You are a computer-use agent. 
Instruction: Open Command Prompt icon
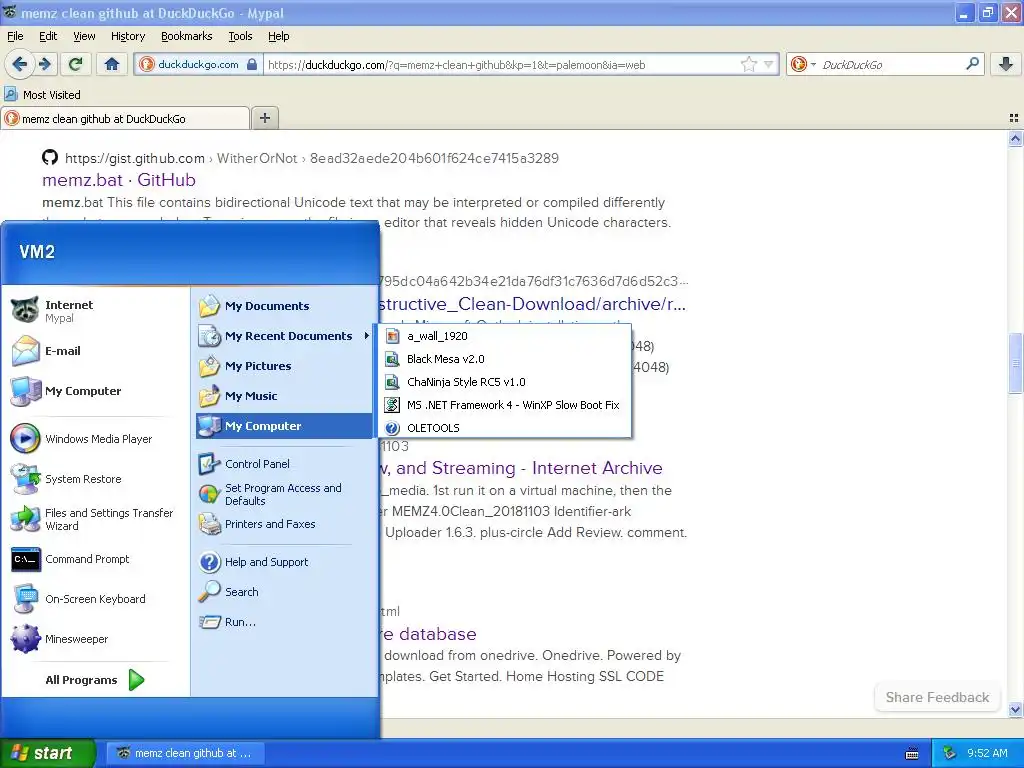(x=26, y=559)
